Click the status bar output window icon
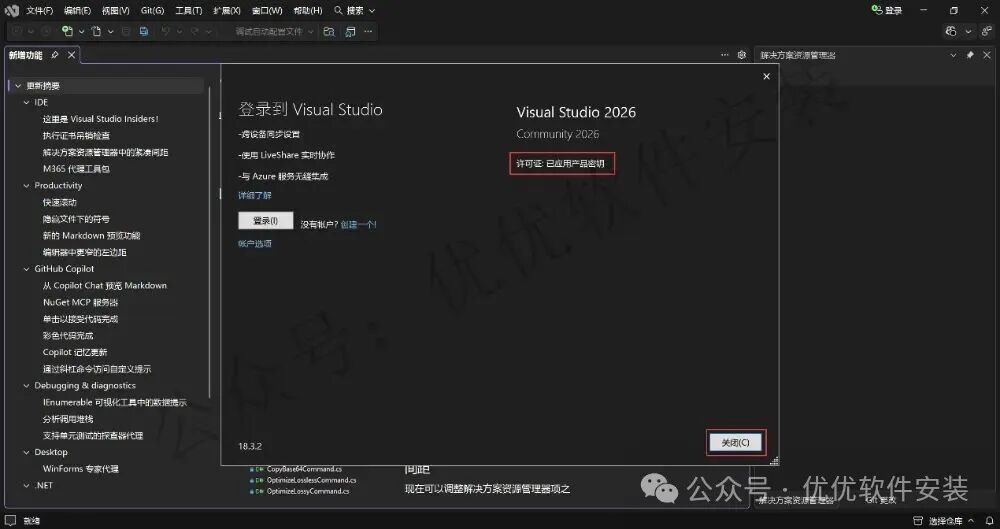This screenshot has height=529, width=1000. point(10,521)
